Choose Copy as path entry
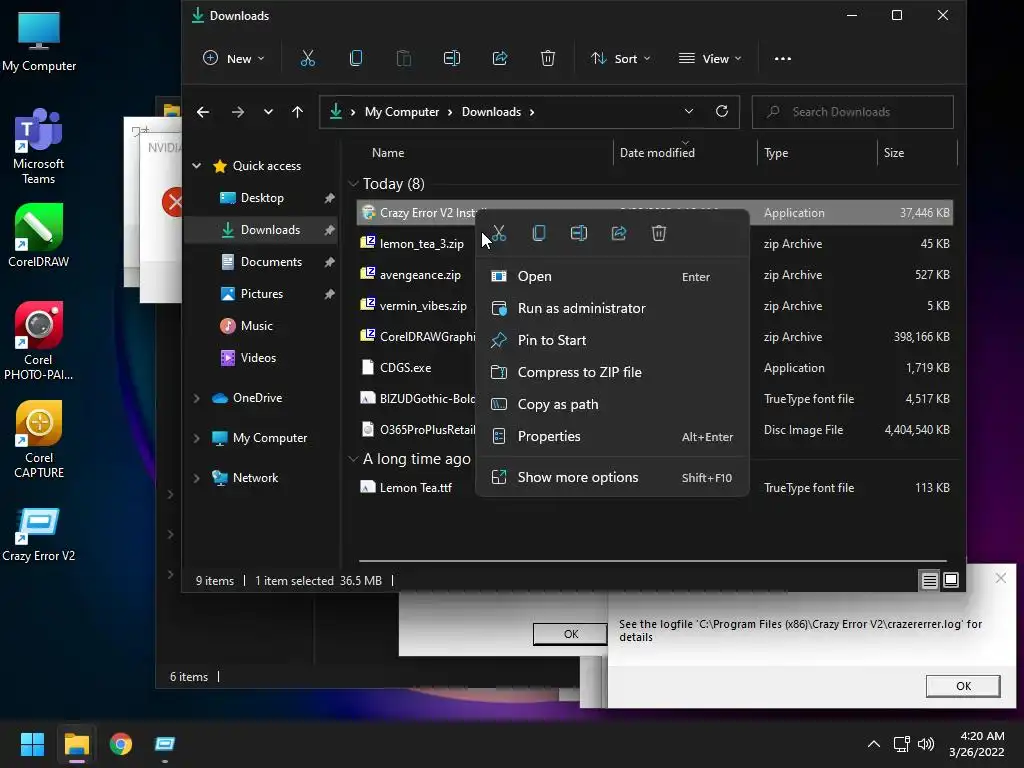This screenshot has width=1024, height=768. pos(612,404)
